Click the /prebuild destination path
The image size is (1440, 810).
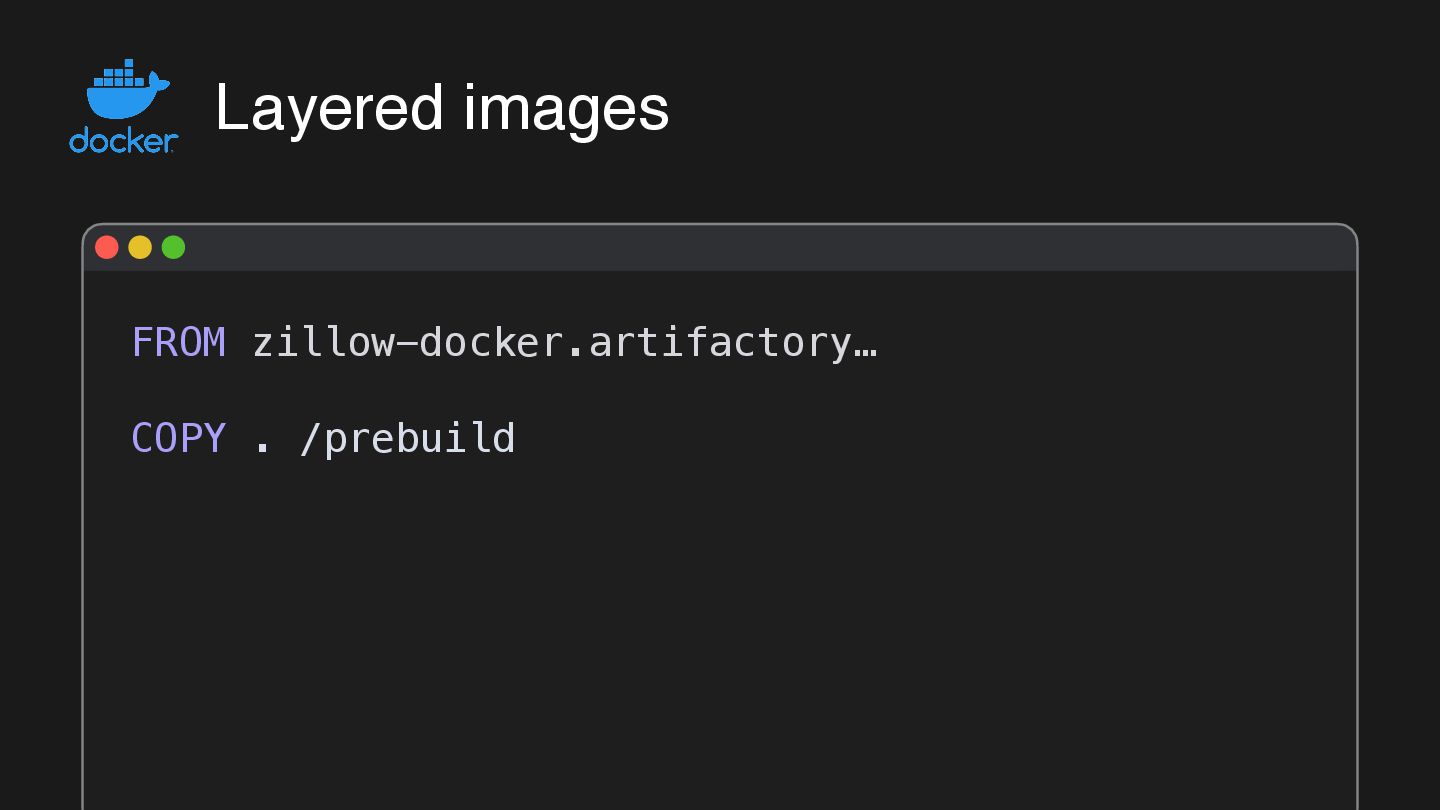408,439
